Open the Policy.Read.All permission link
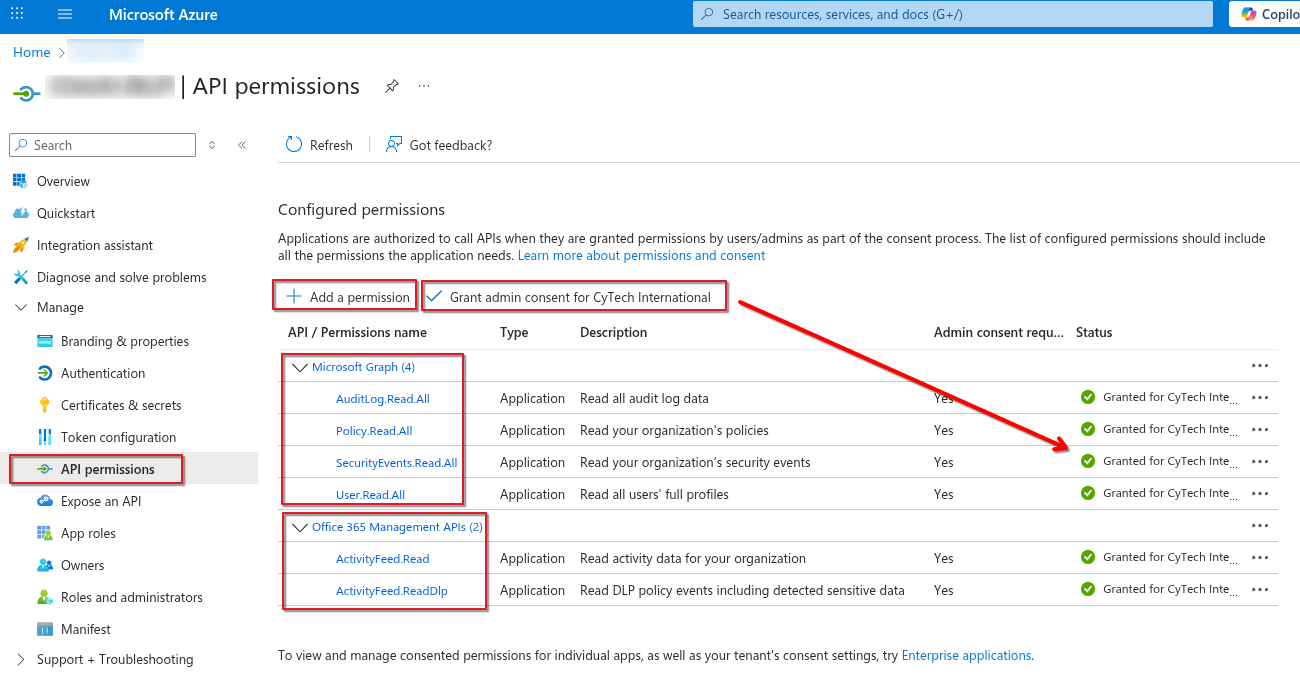Screen dimensions: 1300x674 click(374, 430)
